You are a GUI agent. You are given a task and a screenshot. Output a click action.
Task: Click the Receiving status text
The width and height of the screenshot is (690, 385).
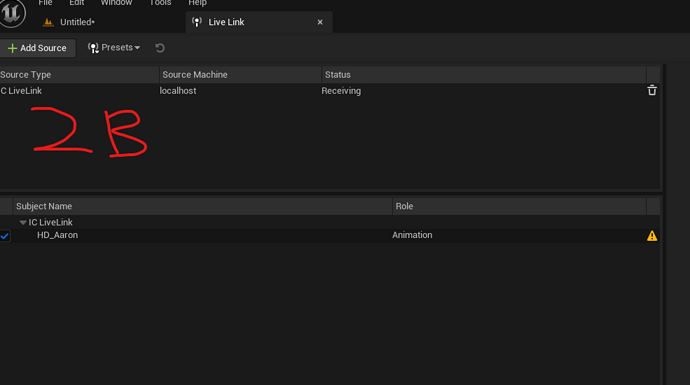(x=341, y=91)
